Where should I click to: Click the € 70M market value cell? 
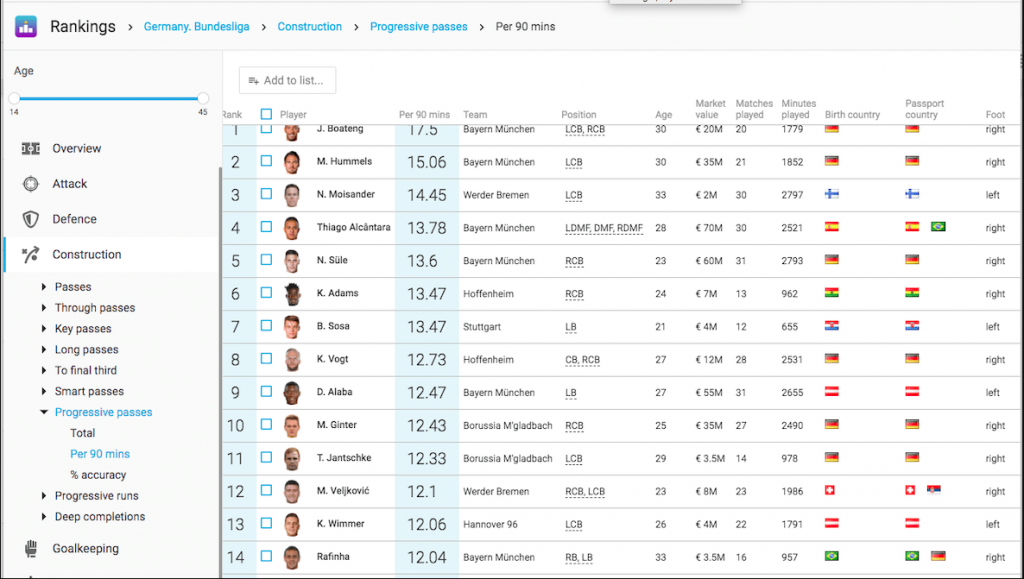[709, 228]
